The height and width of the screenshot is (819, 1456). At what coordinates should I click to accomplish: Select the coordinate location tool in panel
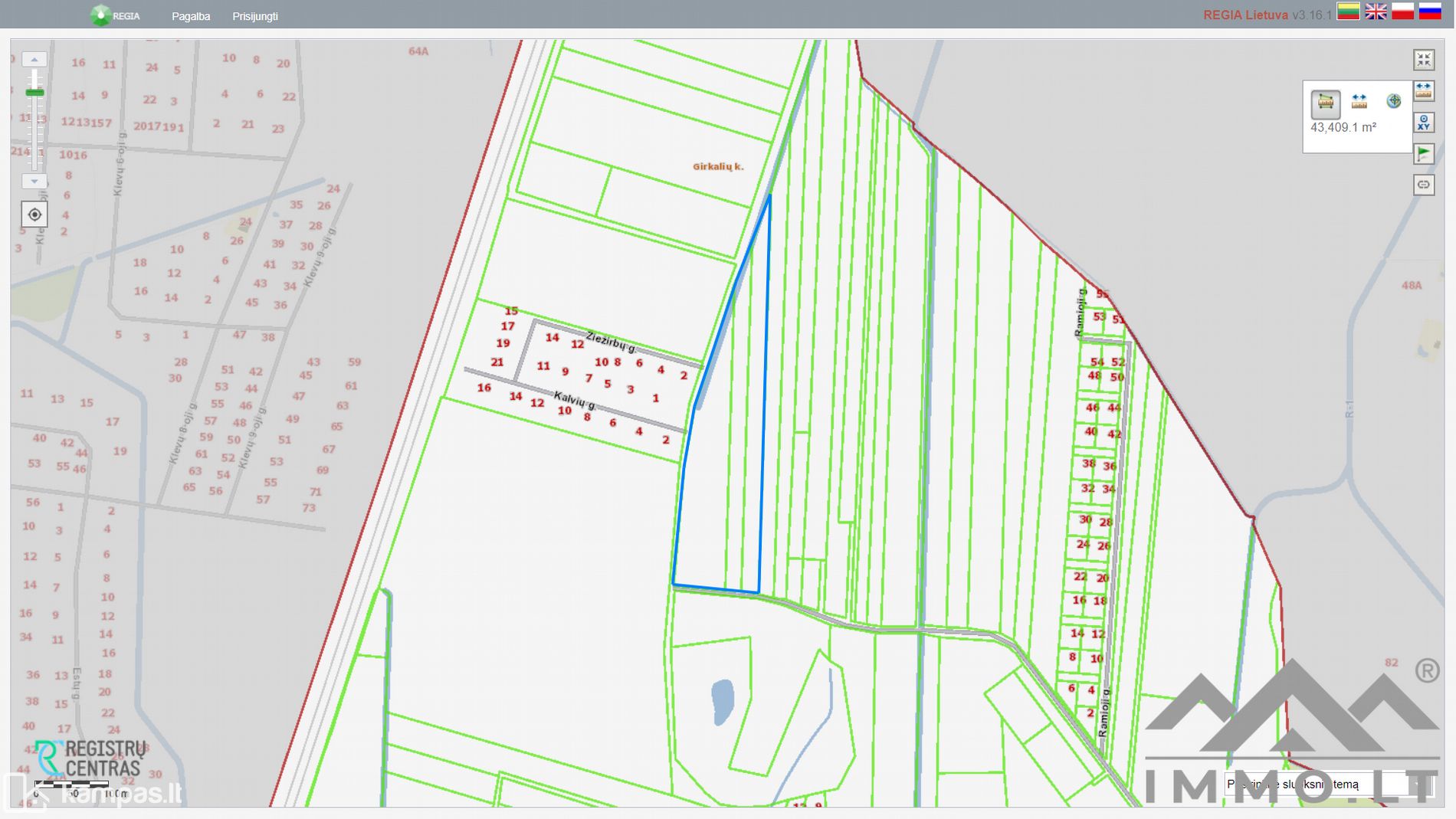coord(1393,101)
